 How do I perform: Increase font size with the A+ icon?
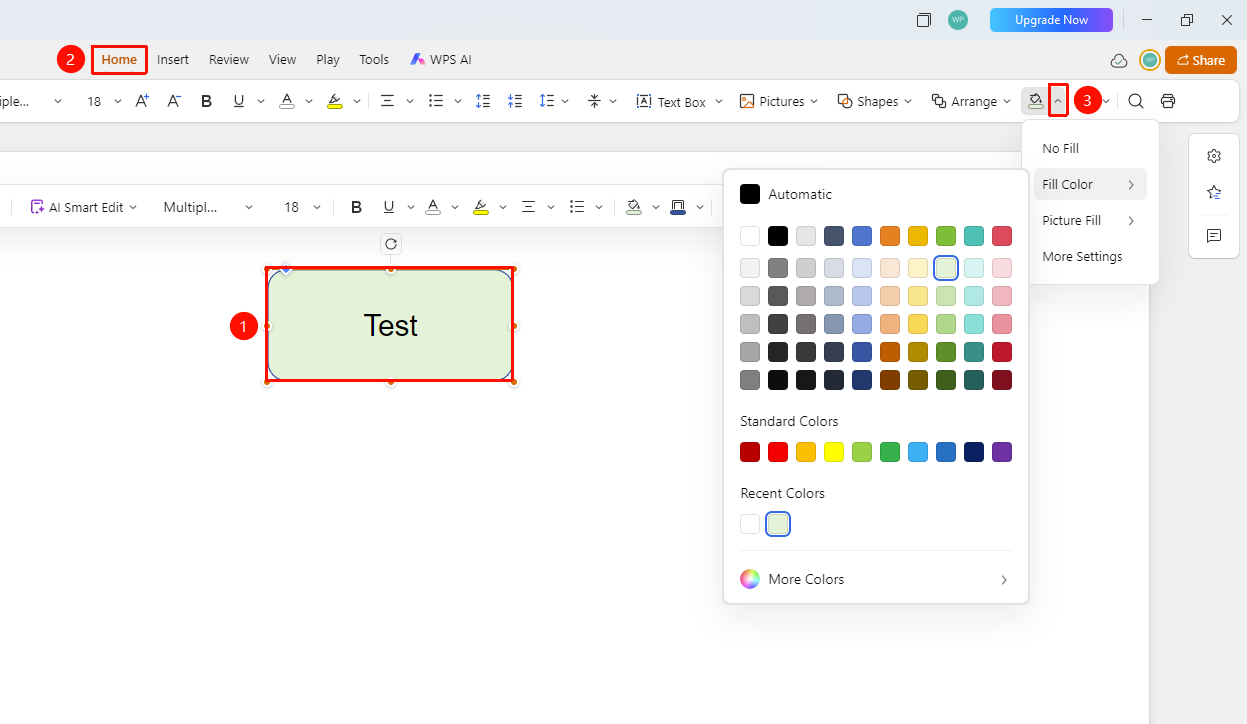pos(142,101)
